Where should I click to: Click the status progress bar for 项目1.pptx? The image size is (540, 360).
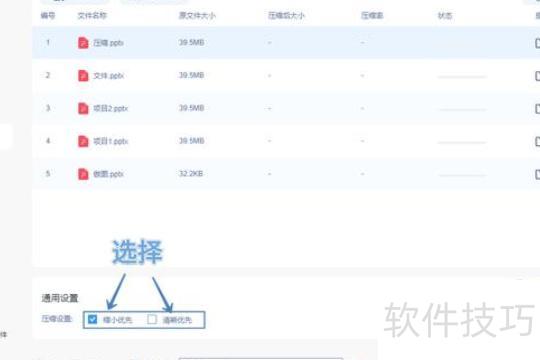[462, 142]
